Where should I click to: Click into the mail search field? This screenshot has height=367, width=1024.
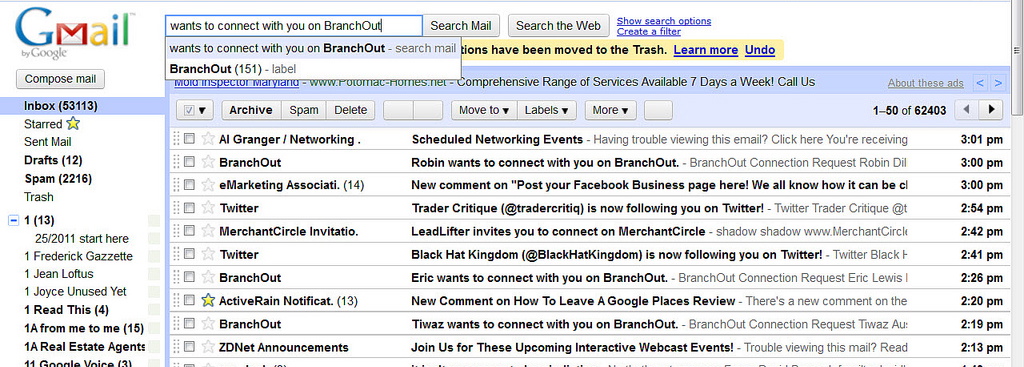tap(293, 26)
